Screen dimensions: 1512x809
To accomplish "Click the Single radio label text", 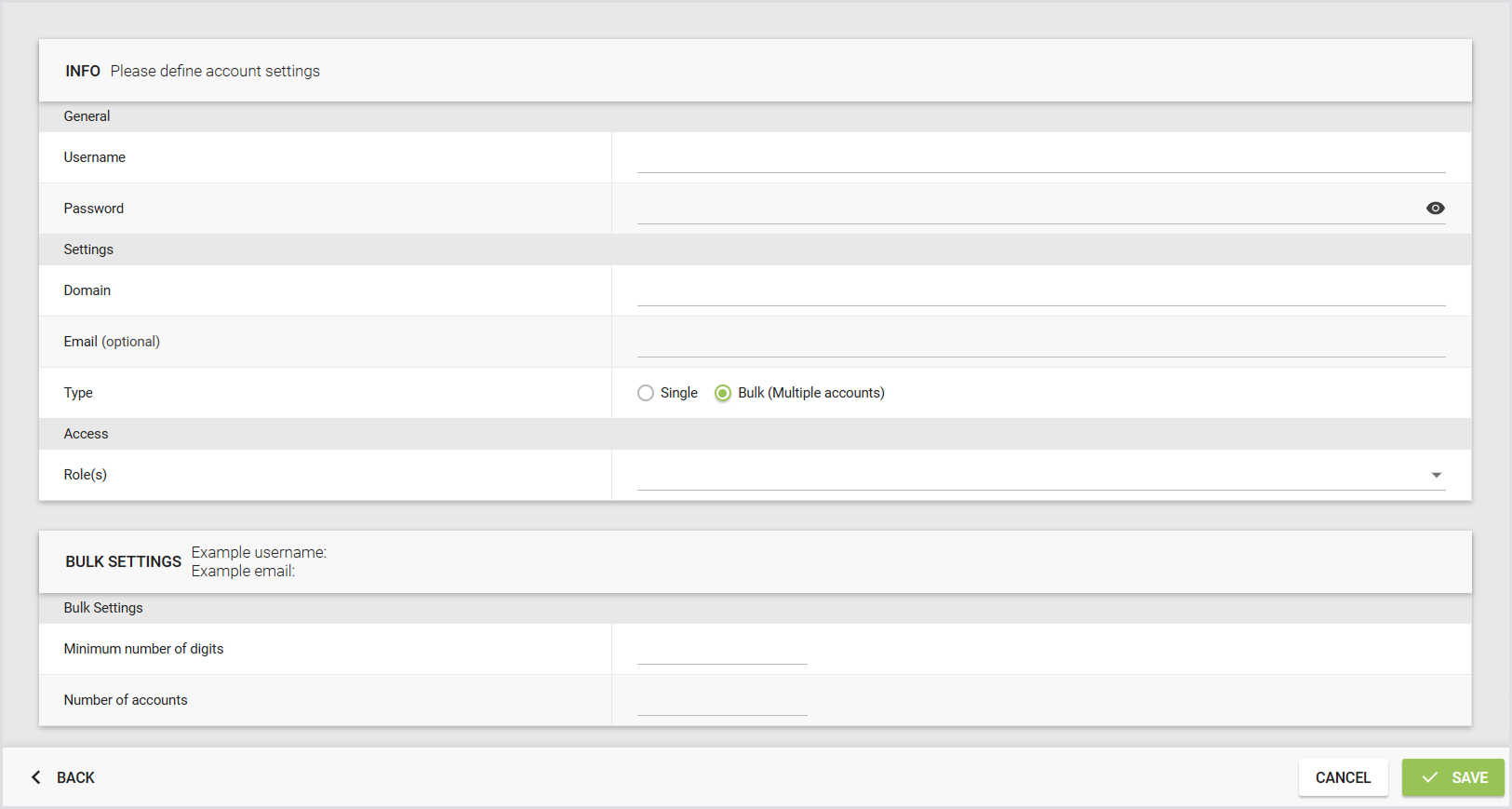I will [x=678, y=393].
